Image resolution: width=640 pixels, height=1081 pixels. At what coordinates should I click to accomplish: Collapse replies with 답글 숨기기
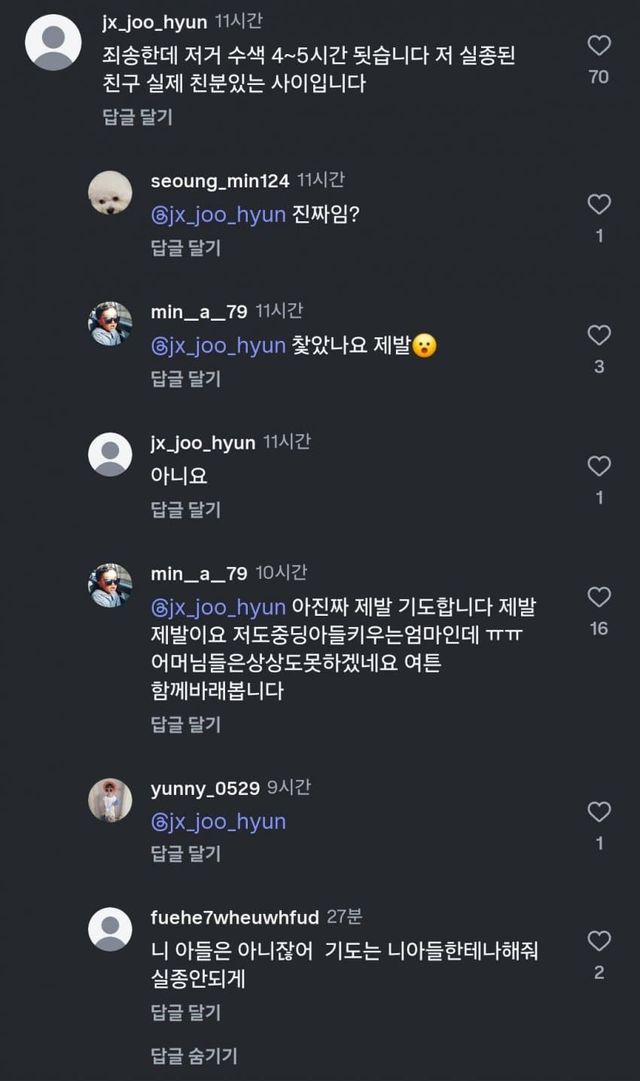pos(194,1055)
